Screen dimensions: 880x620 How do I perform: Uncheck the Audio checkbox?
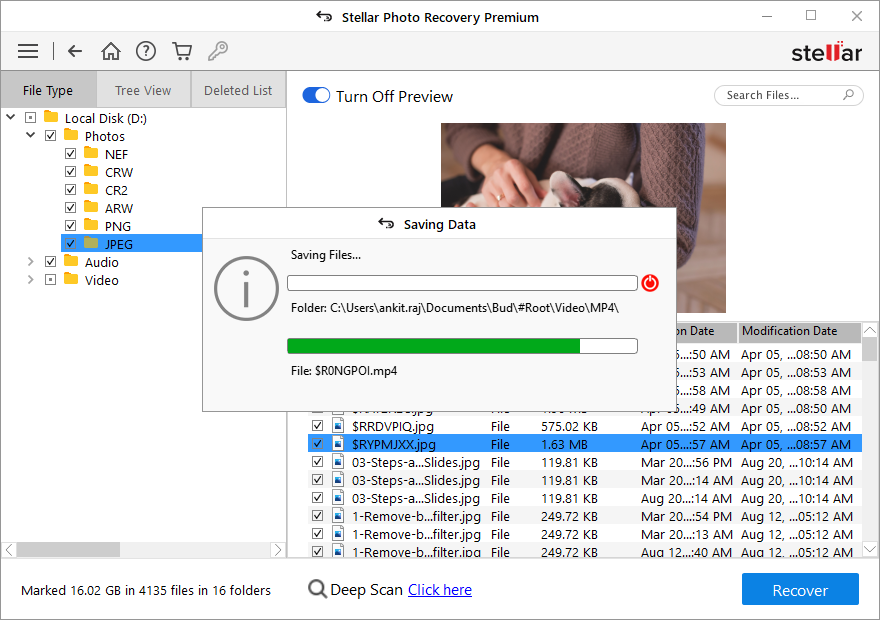51,261
